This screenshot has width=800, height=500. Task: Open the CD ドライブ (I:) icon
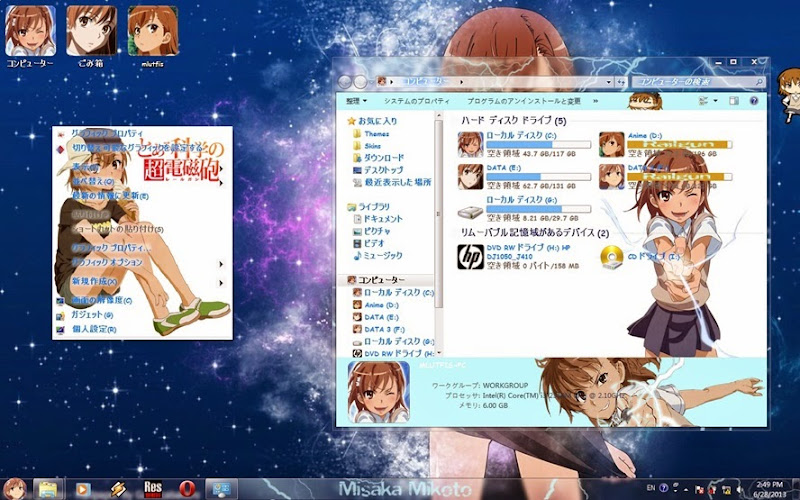point(611,257)
